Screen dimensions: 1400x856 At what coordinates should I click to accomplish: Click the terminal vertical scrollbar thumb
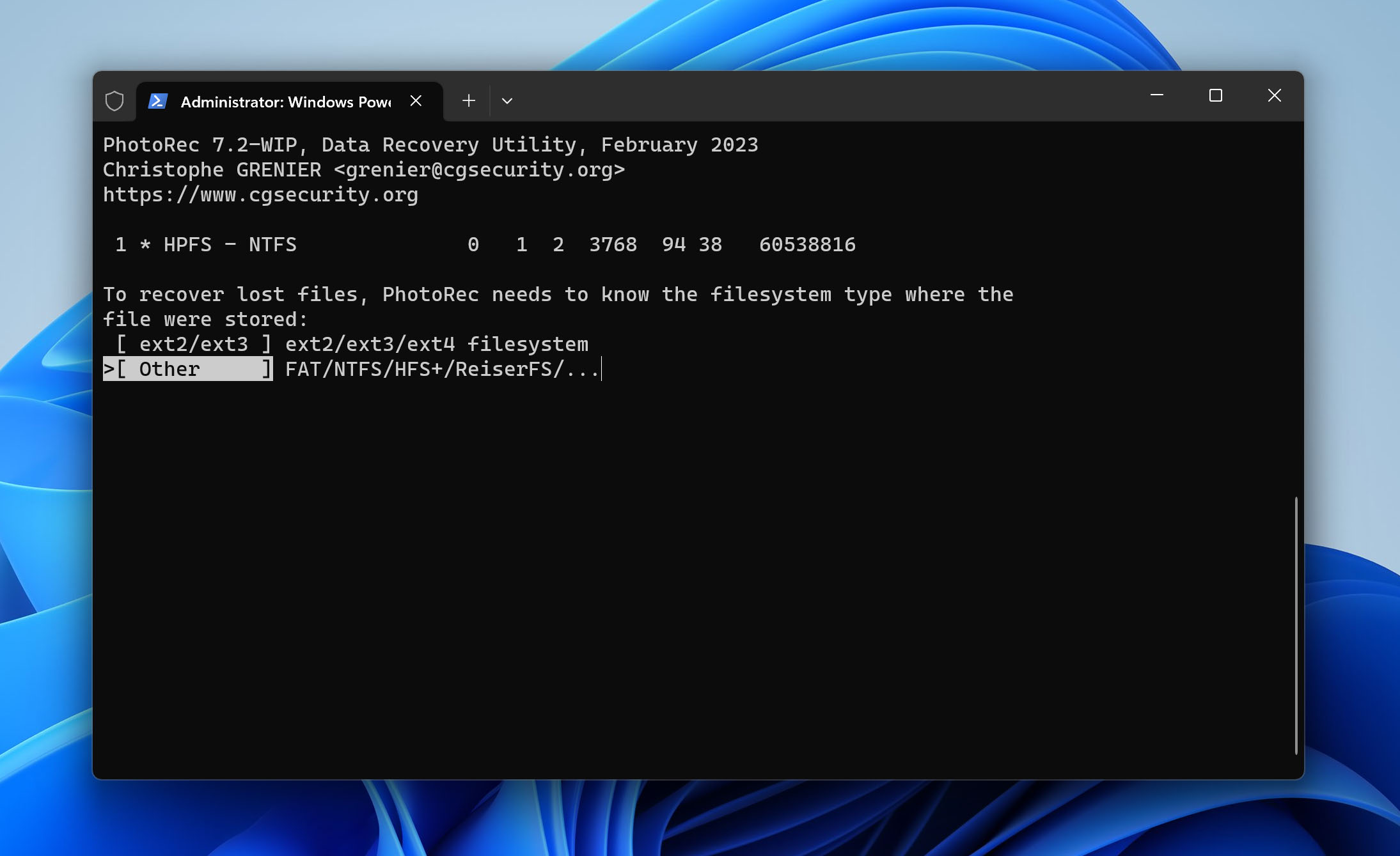(1296, 625)
